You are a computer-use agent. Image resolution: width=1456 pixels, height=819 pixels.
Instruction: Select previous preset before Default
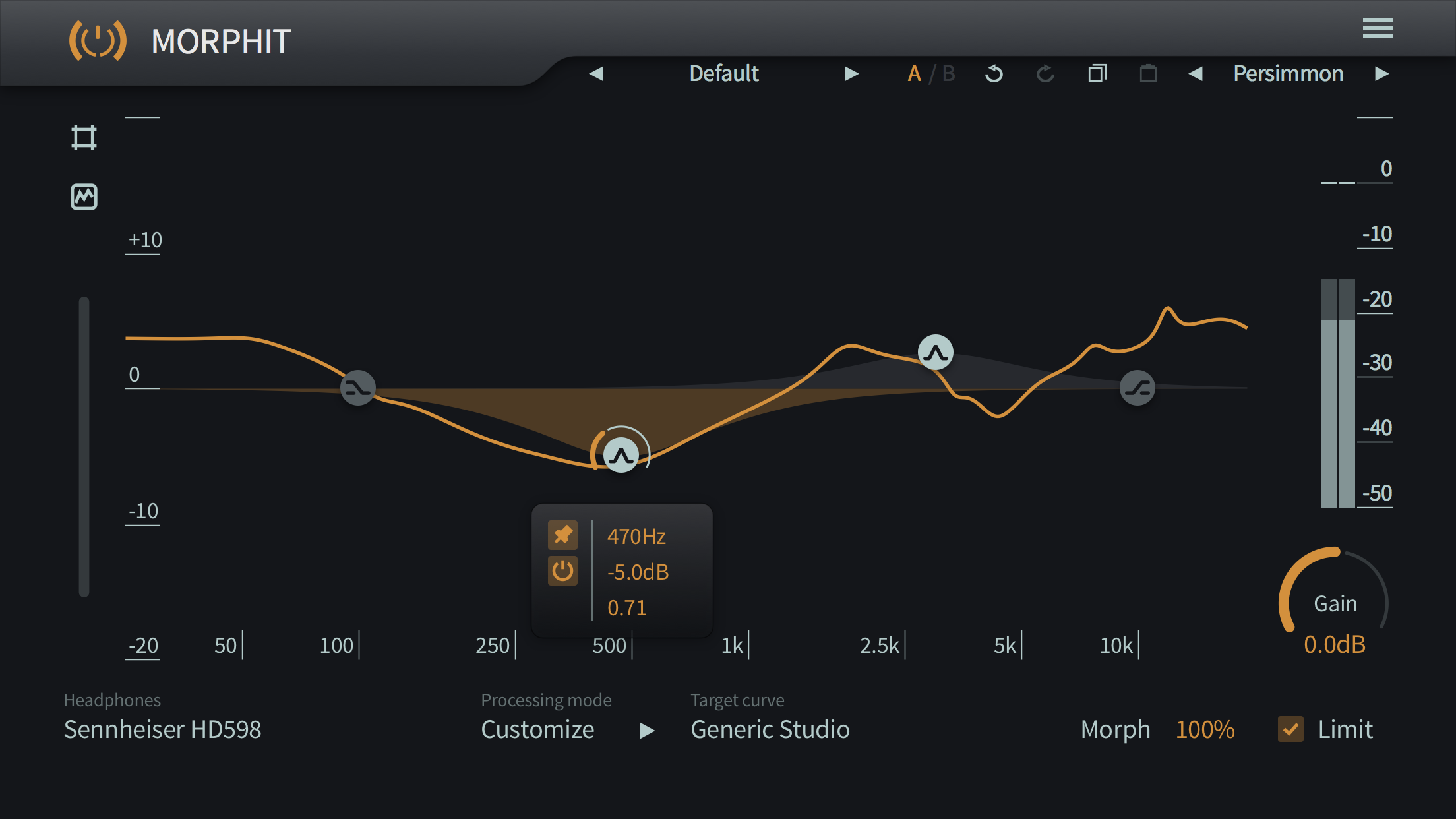tap(596, 74)
